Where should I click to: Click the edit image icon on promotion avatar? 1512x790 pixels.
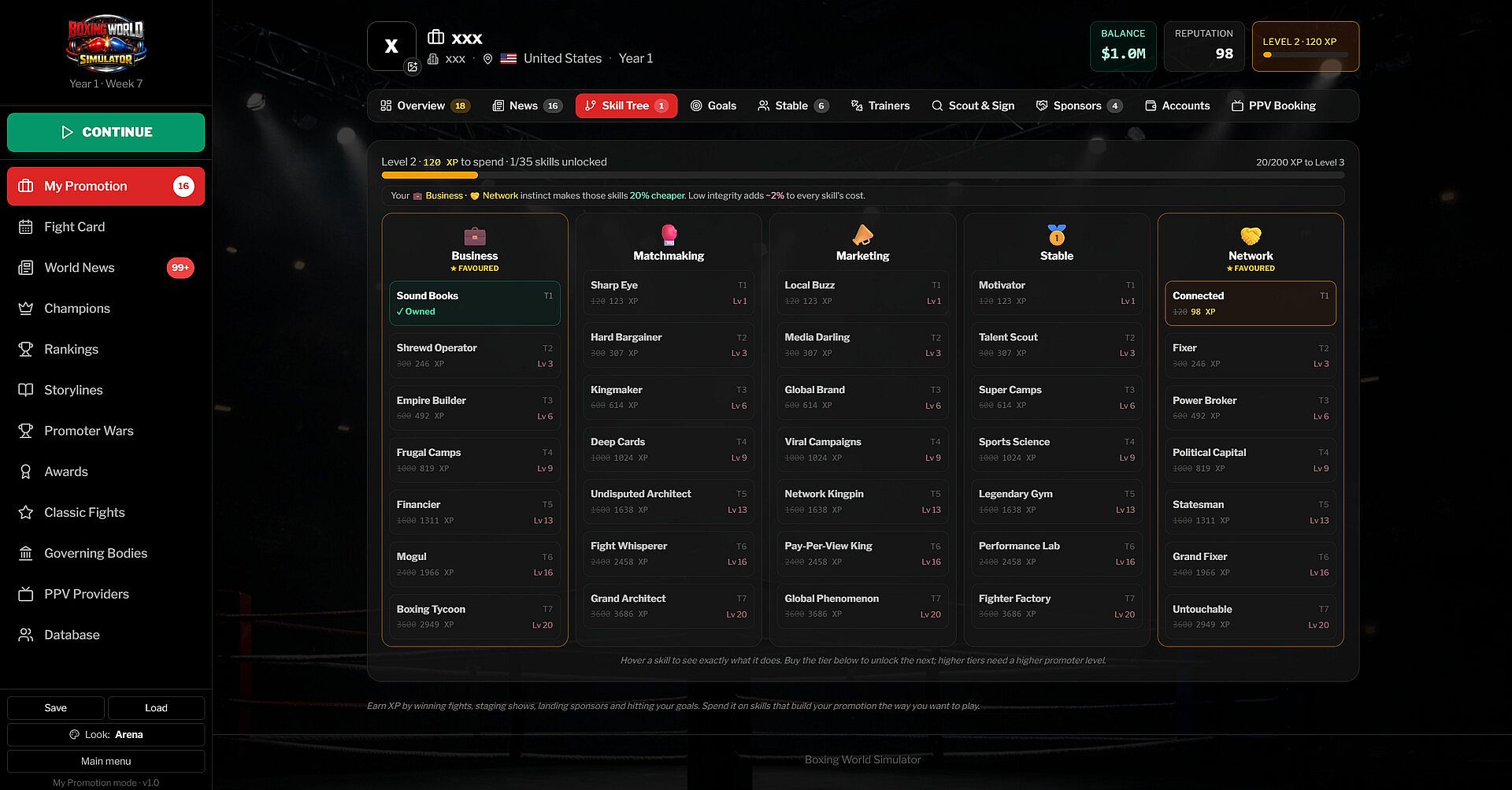tap(413, 67)
